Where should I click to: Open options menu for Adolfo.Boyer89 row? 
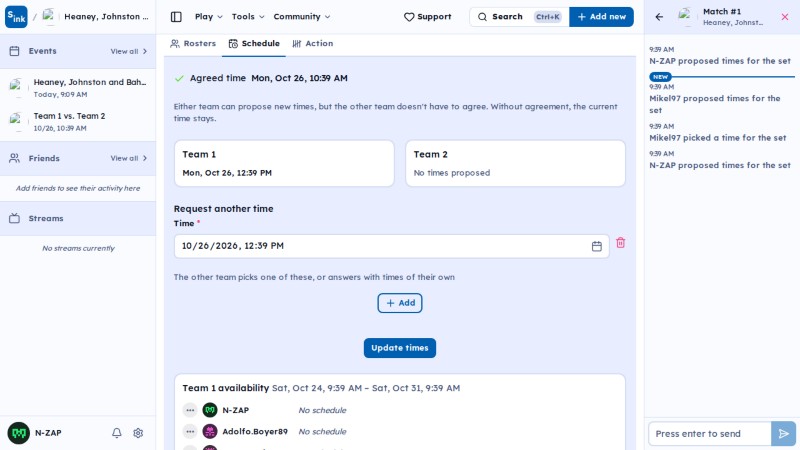click(190, 432)
